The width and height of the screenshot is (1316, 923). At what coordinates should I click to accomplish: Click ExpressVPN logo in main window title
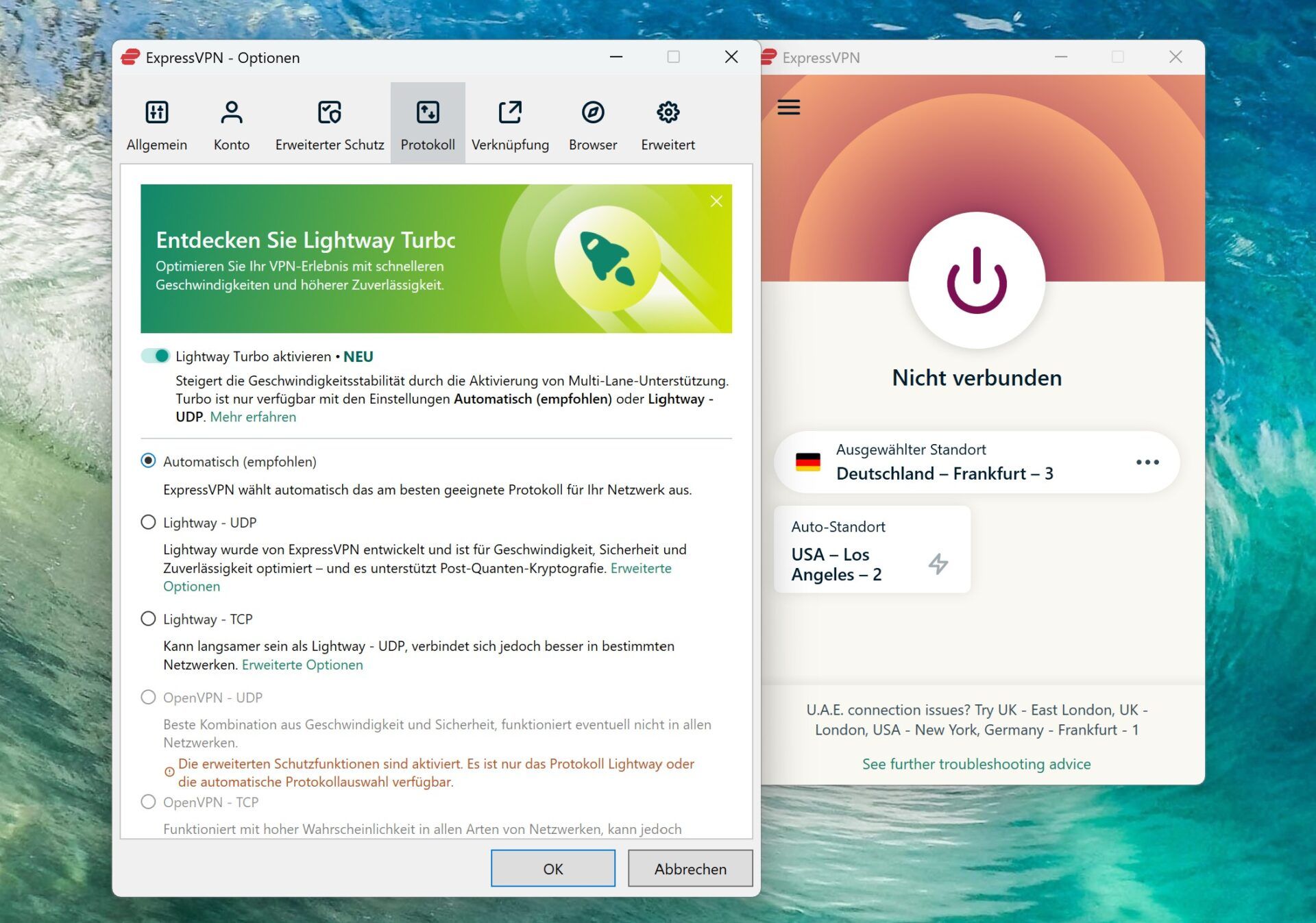click(769, 57)
